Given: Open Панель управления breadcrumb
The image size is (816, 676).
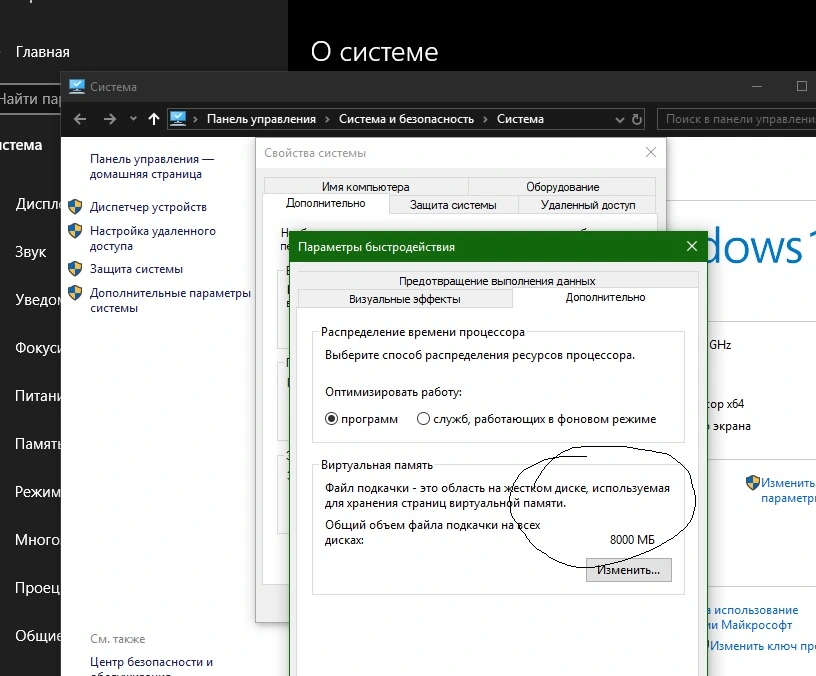Looking at the screenshot, I should 261,119.
